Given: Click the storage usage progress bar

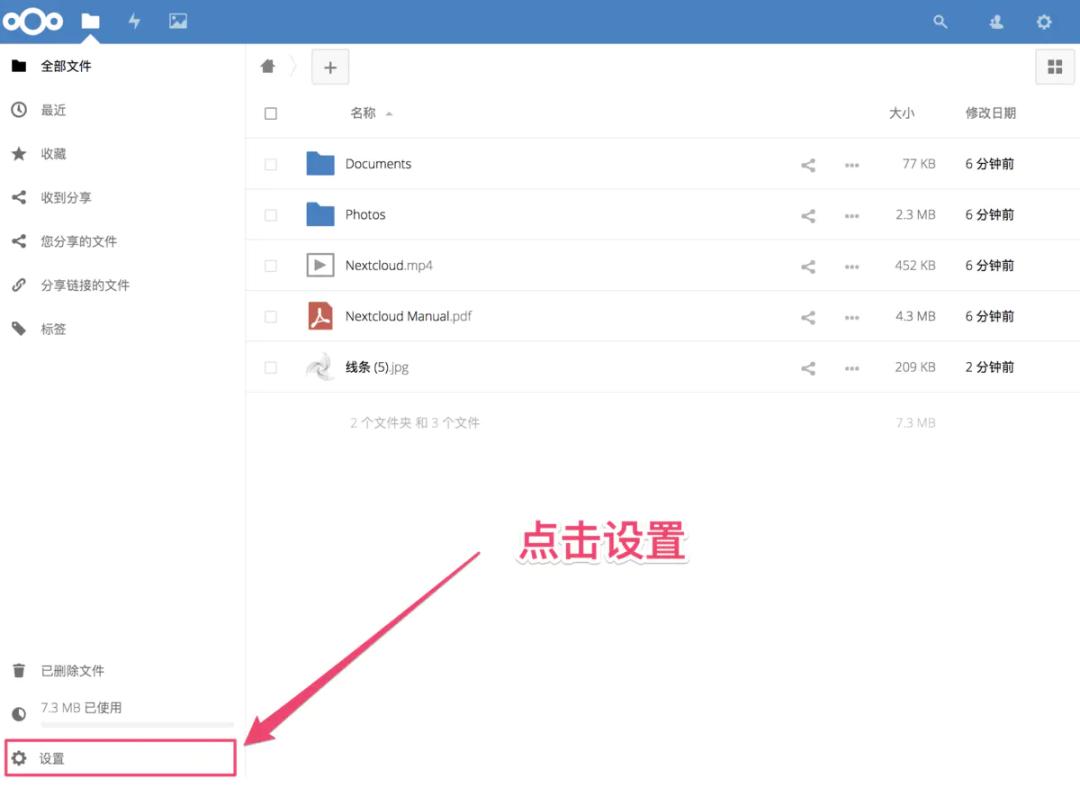Looking at the screenshot, I should click(137, 724).
